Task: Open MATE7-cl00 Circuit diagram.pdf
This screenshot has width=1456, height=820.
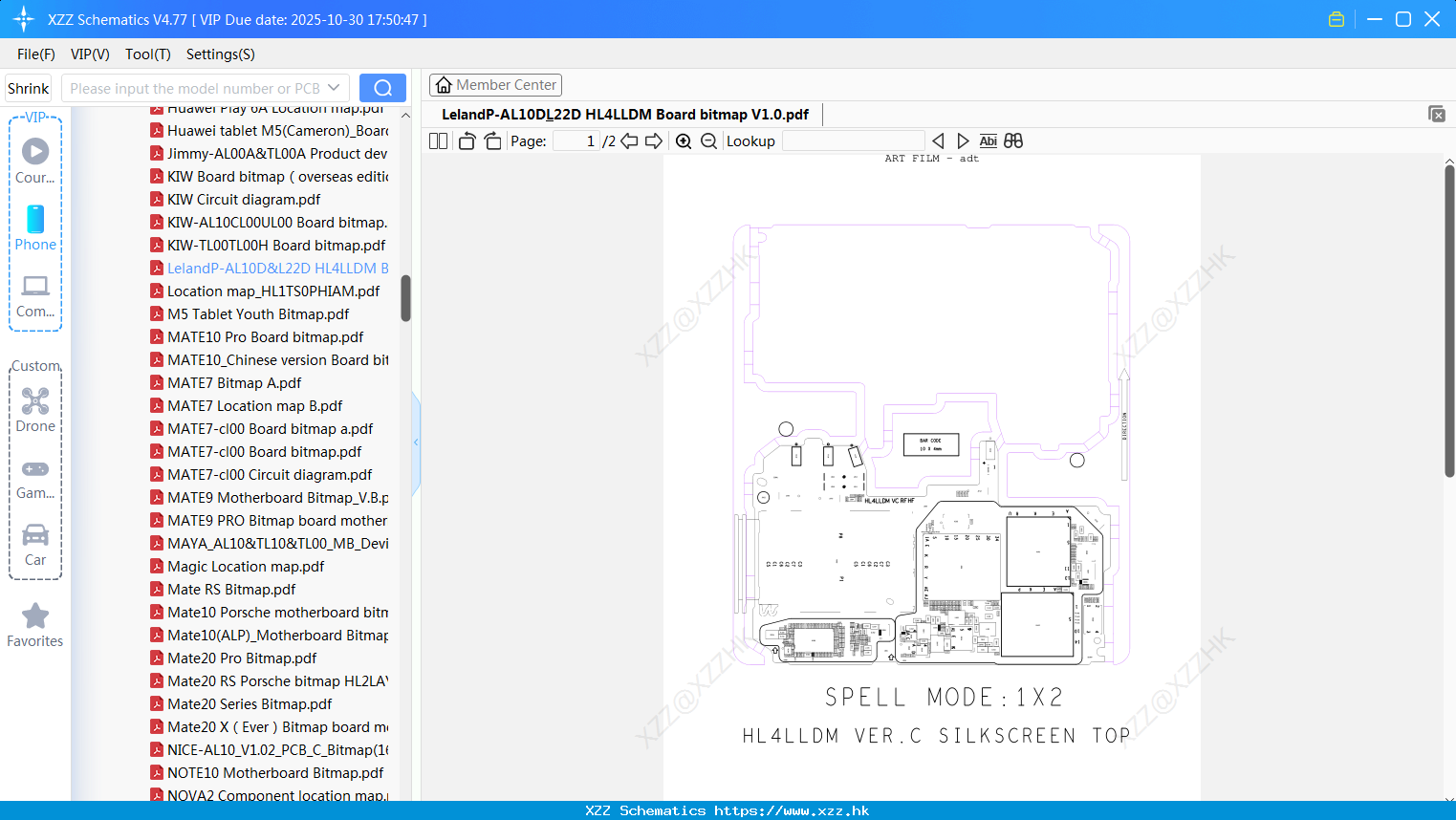Action: 261,475
